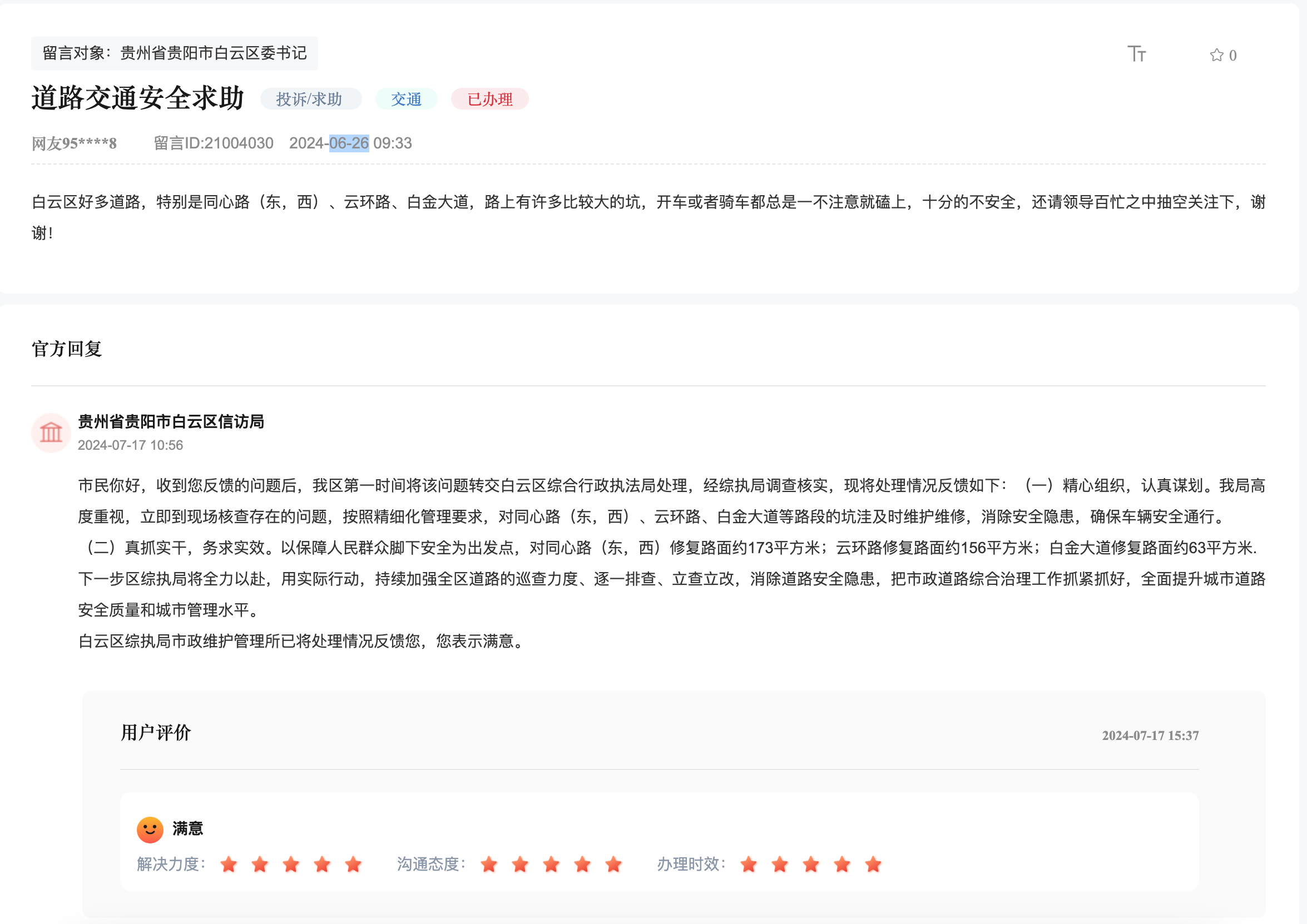This screenshot has height=924, width=1307.
Task: Open the 贵州省贵阳市白云区信访局 agency link
Action: tap(171, 422)
